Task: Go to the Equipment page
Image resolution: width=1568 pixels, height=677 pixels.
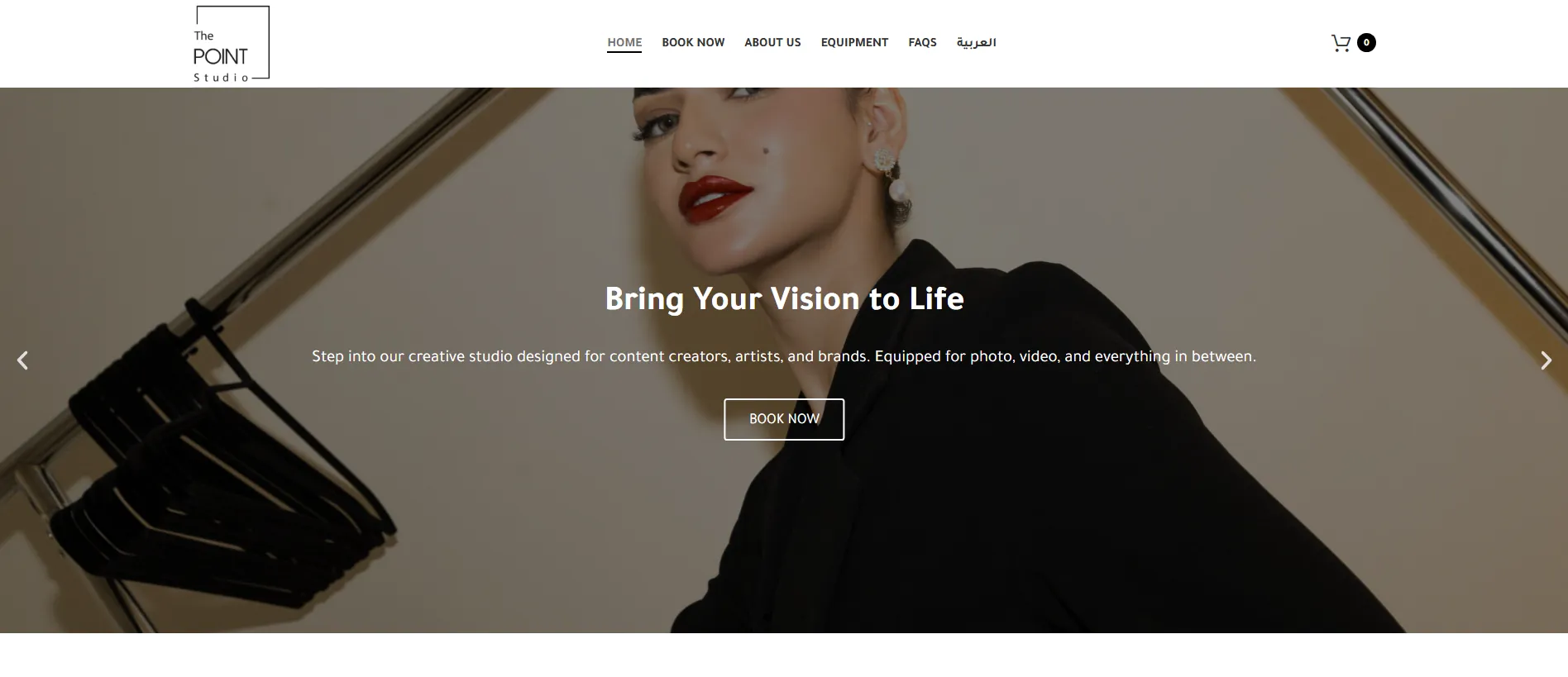Action: tap(854, 42)
